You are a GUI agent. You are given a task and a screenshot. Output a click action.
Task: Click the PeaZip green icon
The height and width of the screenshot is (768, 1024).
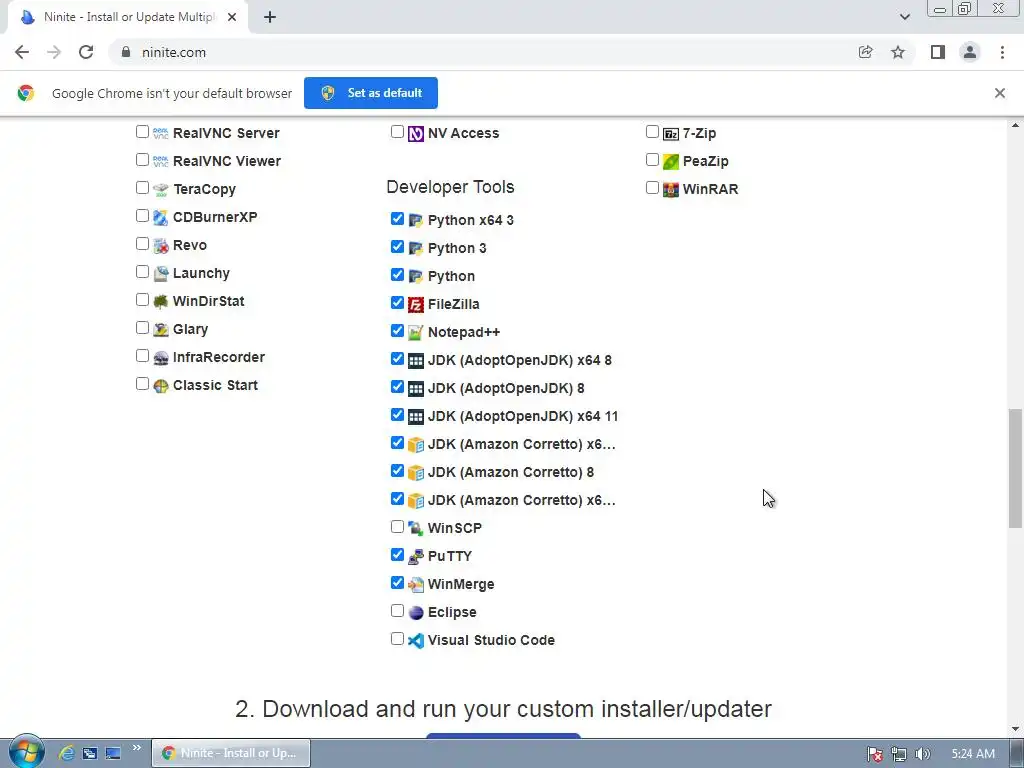click(x=671, y=161)
